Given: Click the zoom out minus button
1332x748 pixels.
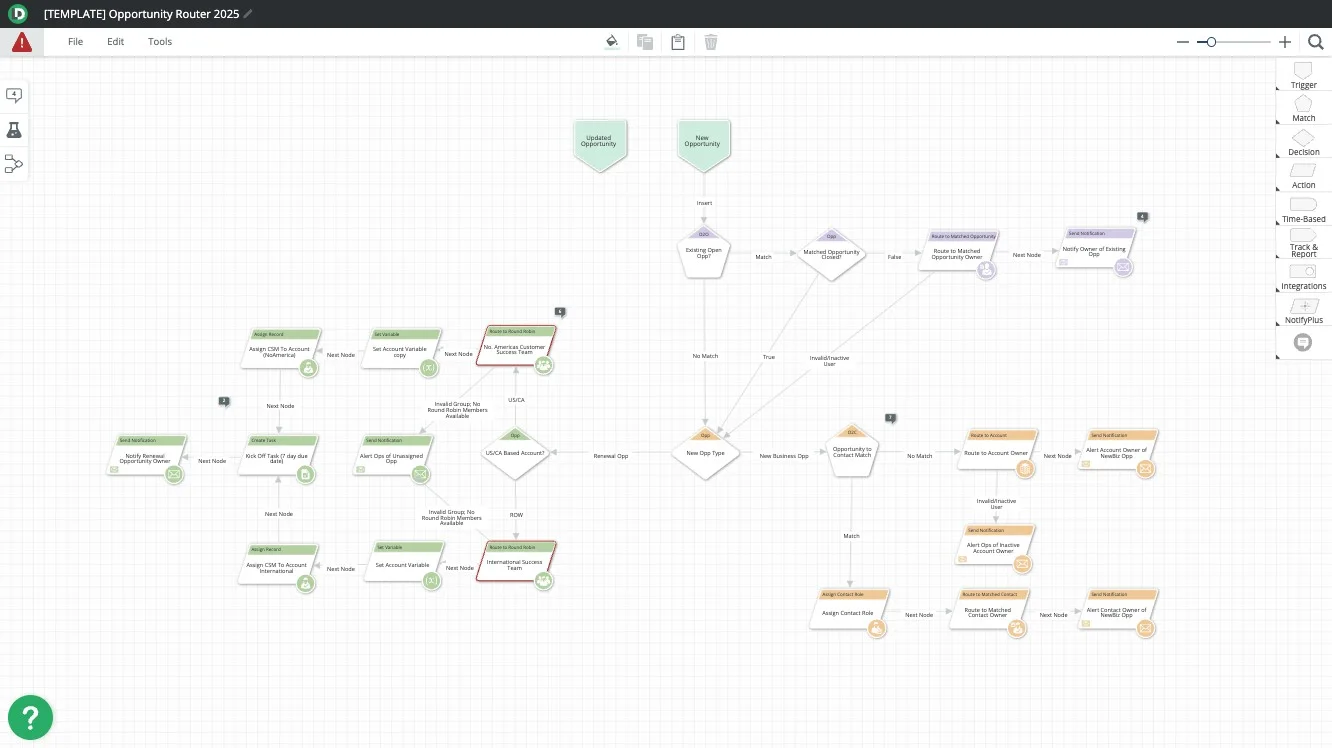Looking at the screenshot, I should [1183, 42].
